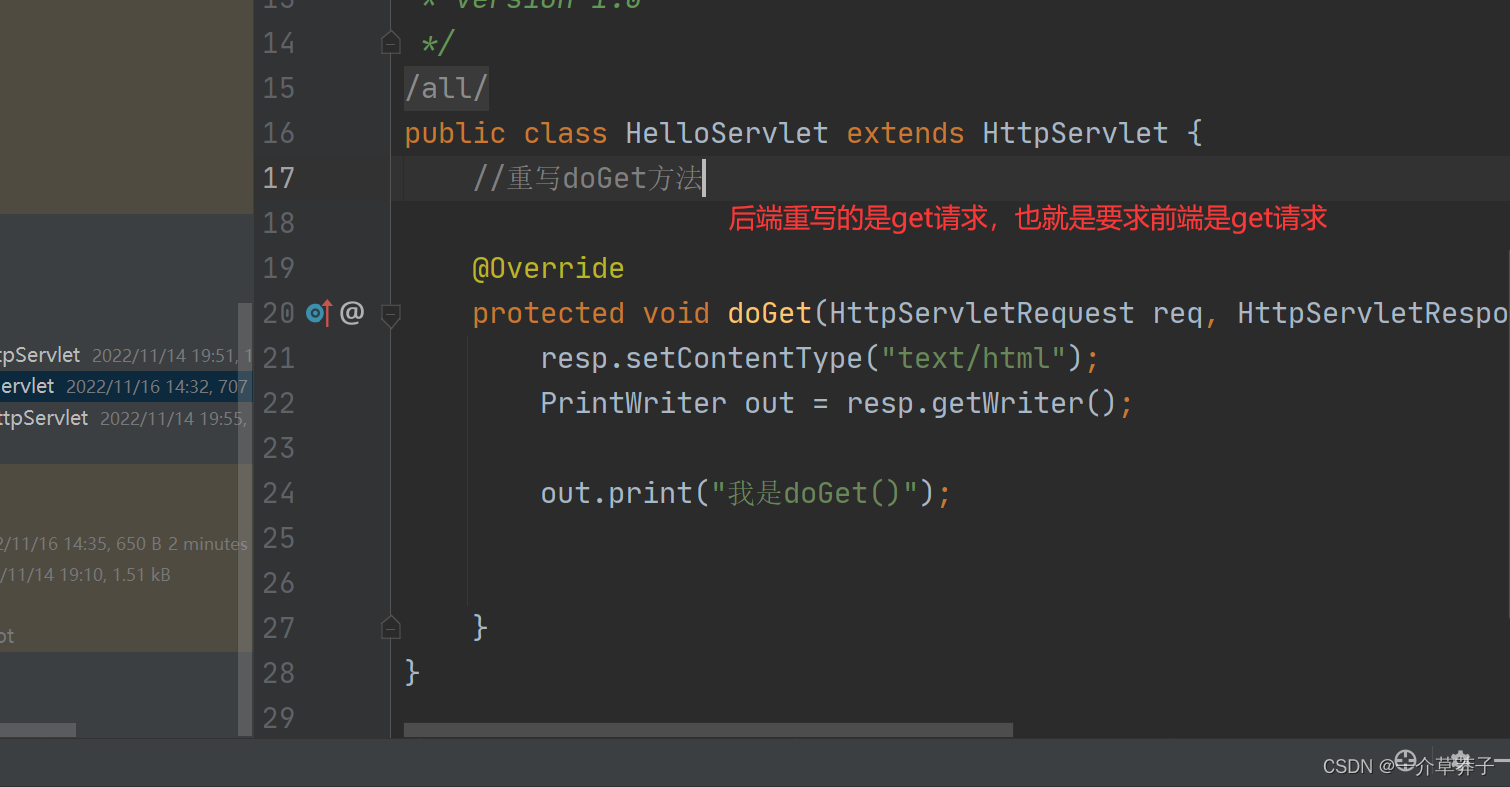The height and width of the screenshot is (787, 1510).
Task: Click the crosshair locate icon in the bottom bar
Action: coord(1406,759)
